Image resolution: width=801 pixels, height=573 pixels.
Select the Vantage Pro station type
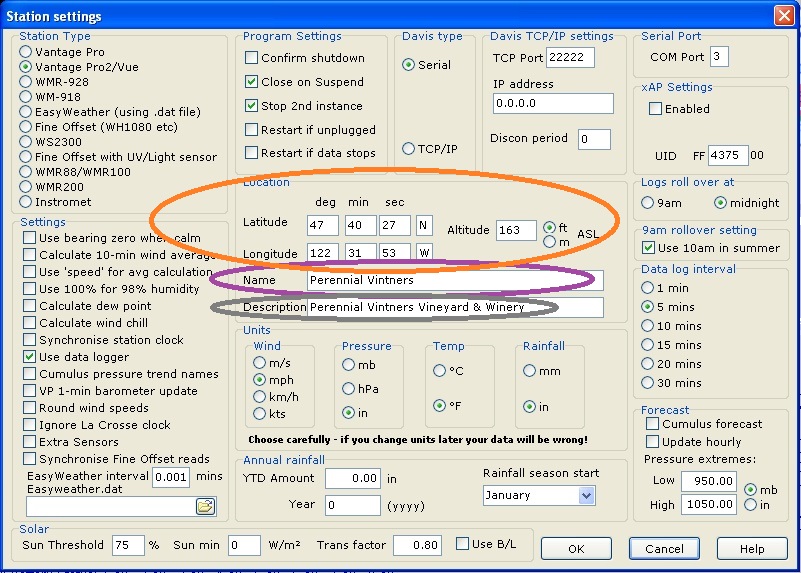coord(26,52)
